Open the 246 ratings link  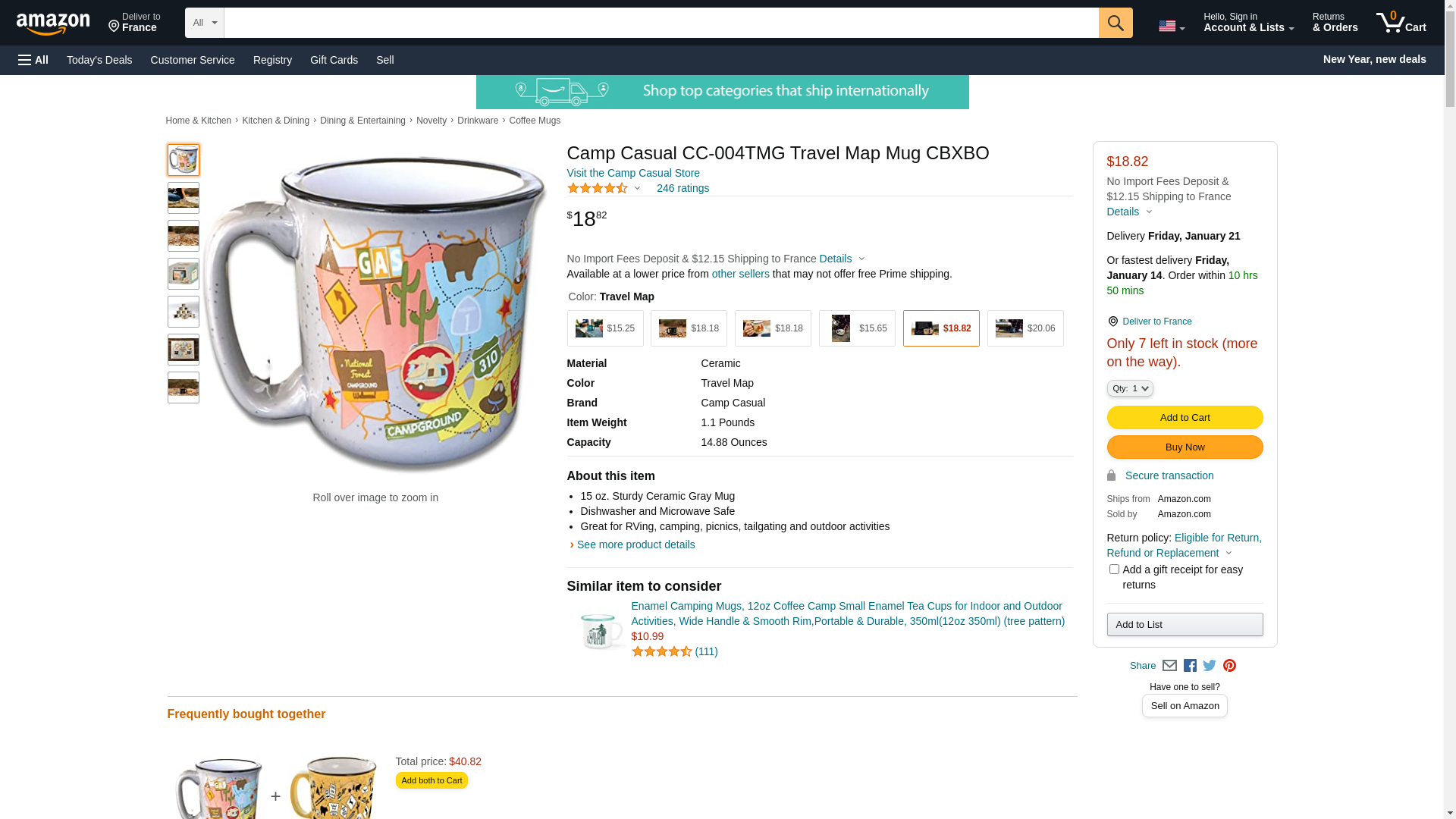682,188
